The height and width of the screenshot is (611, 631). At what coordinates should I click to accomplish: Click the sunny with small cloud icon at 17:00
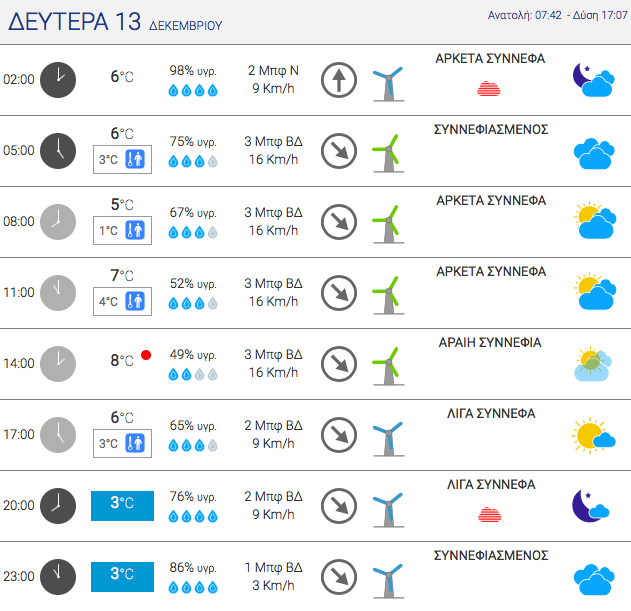pos(593,436)
